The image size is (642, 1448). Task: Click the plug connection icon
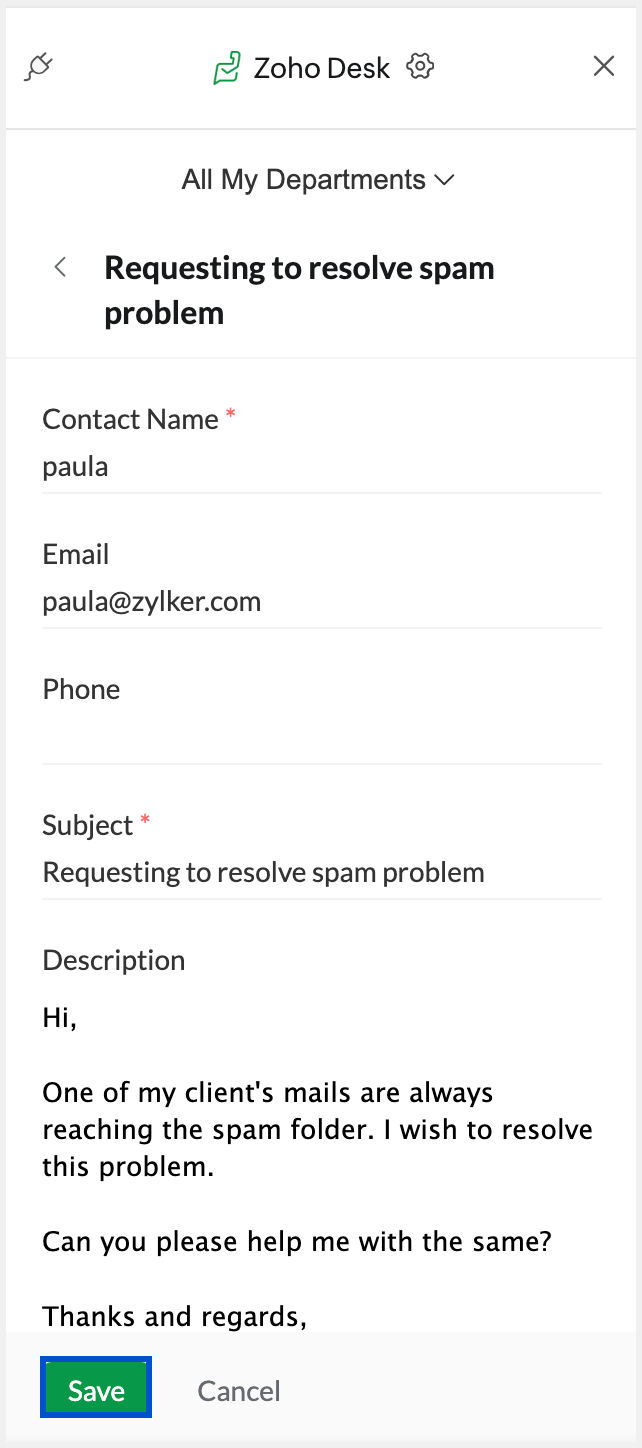click(38, 67)
